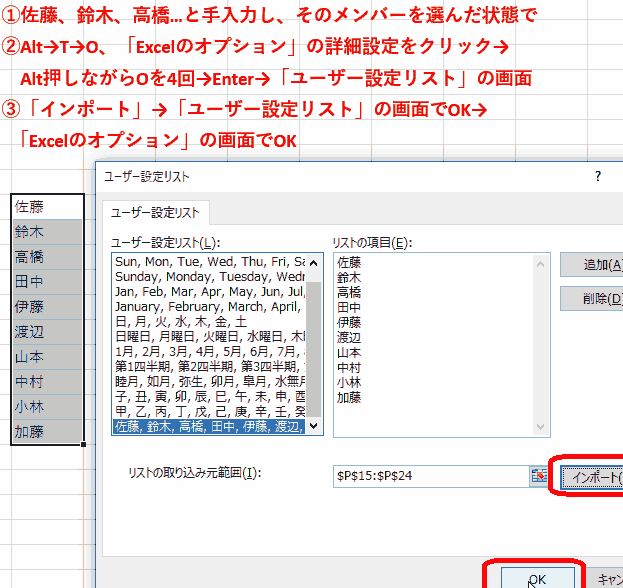
Task: Select the 'January, February, March' list entry
Action: point(209,307)
